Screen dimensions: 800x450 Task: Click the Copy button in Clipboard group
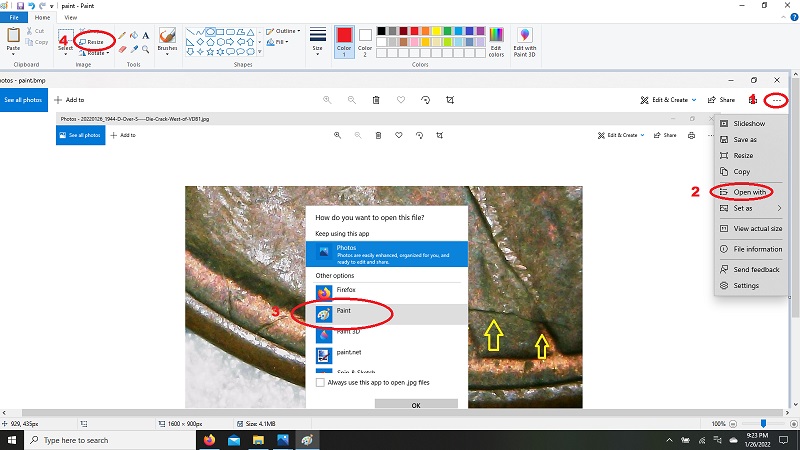coord(37,42)
